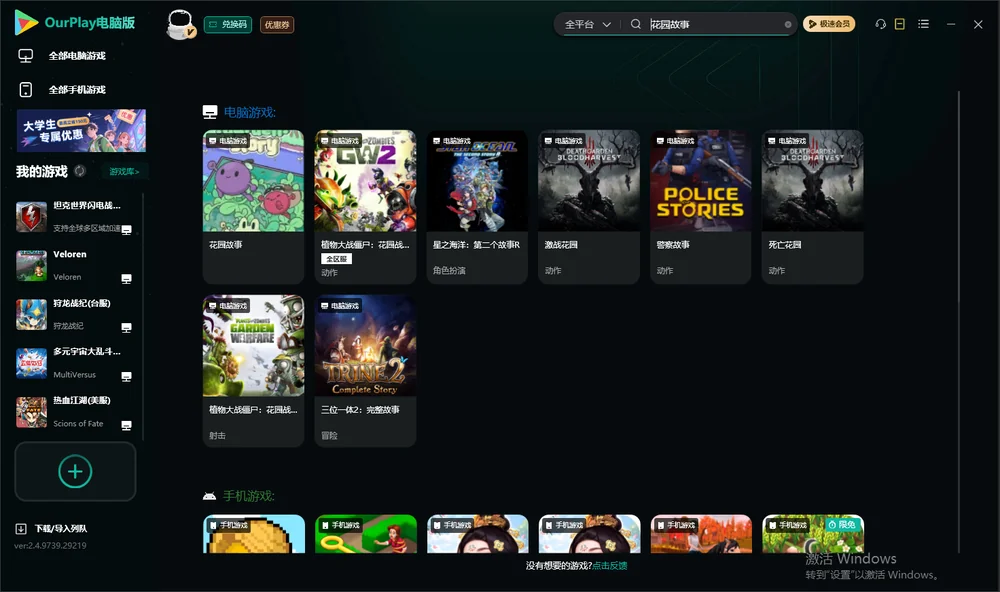Open the GW2 植物大战僵尸 game cover
The image size is (1000, 592).
365,181
